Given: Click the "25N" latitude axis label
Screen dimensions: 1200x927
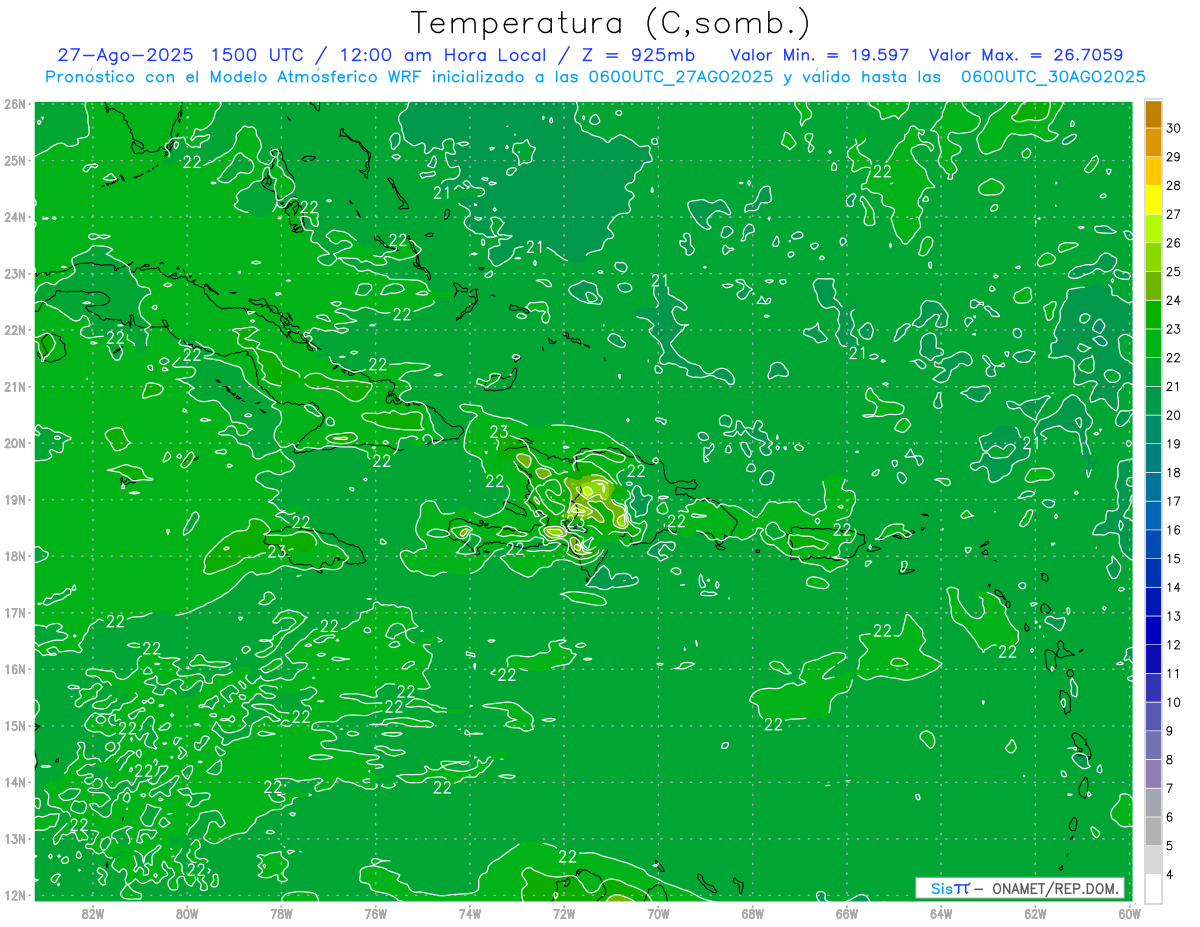Looking at the screenshot, I should click(x=15, y=160).
